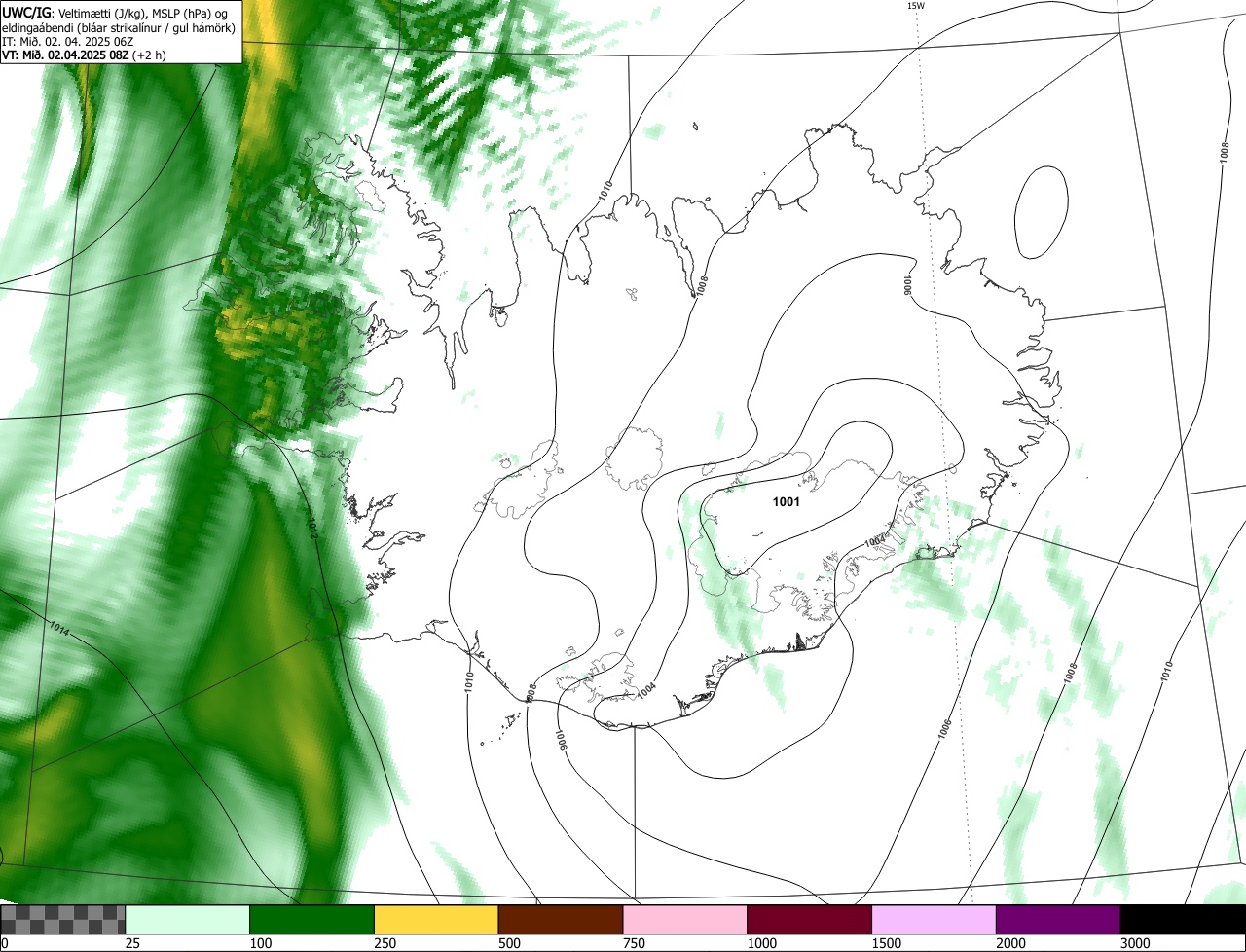Select the brown 500–750 legend swatch

(561, 920)
